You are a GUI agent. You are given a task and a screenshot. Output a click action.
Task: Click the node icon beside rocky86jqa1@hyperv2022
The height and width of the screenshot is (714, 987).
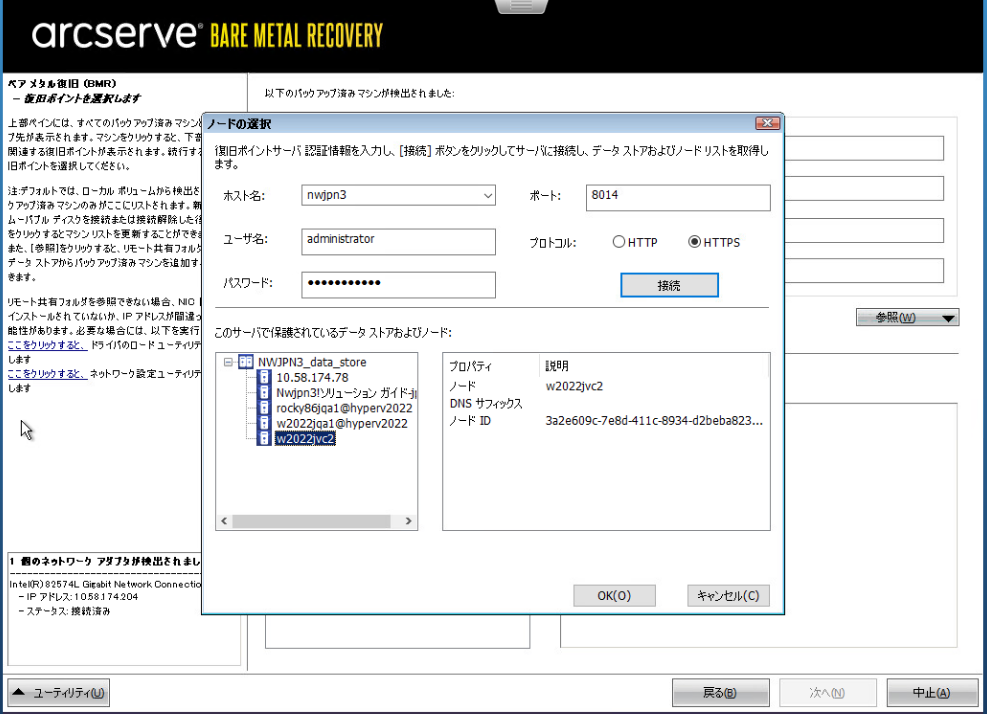[x=264, y=407]
